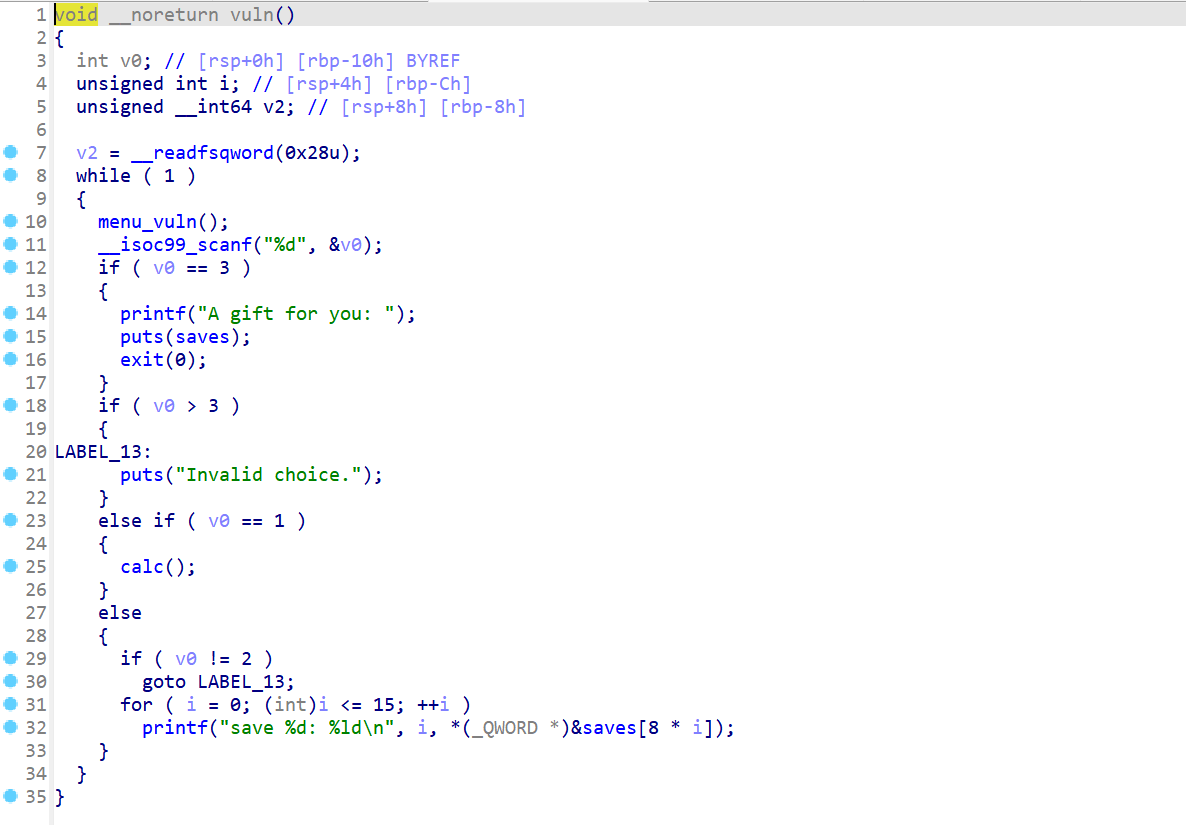Select the "Invalid choice." string literal

tap(272, 475)
